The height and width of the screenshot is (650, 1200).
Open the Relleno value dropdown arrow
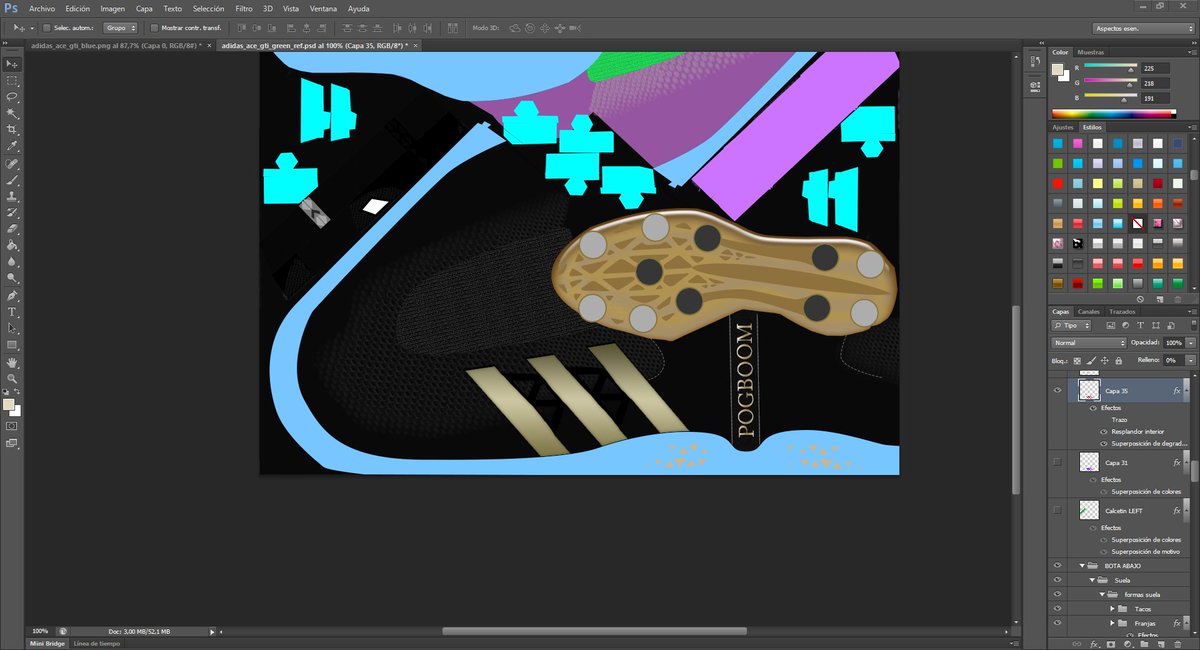[1190, 360]
